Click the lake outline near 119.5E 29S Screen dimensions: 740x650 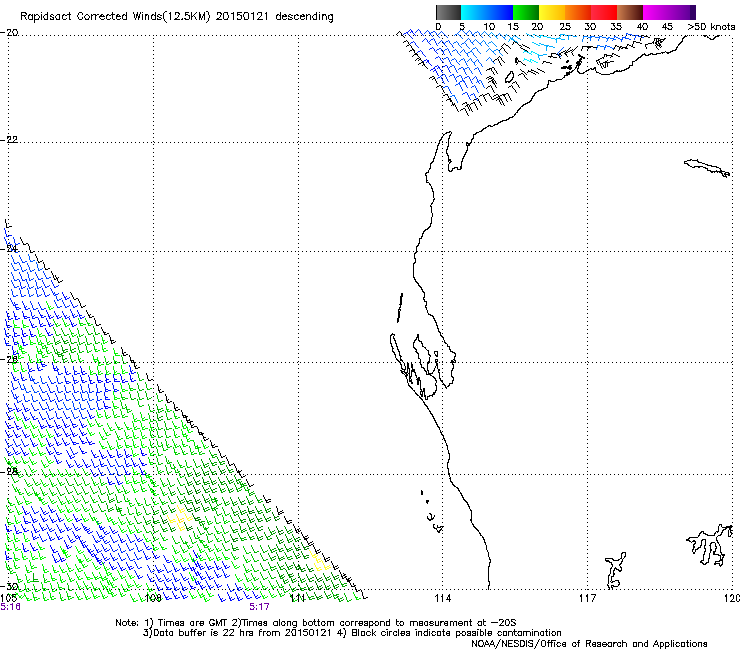pos(710,544)
